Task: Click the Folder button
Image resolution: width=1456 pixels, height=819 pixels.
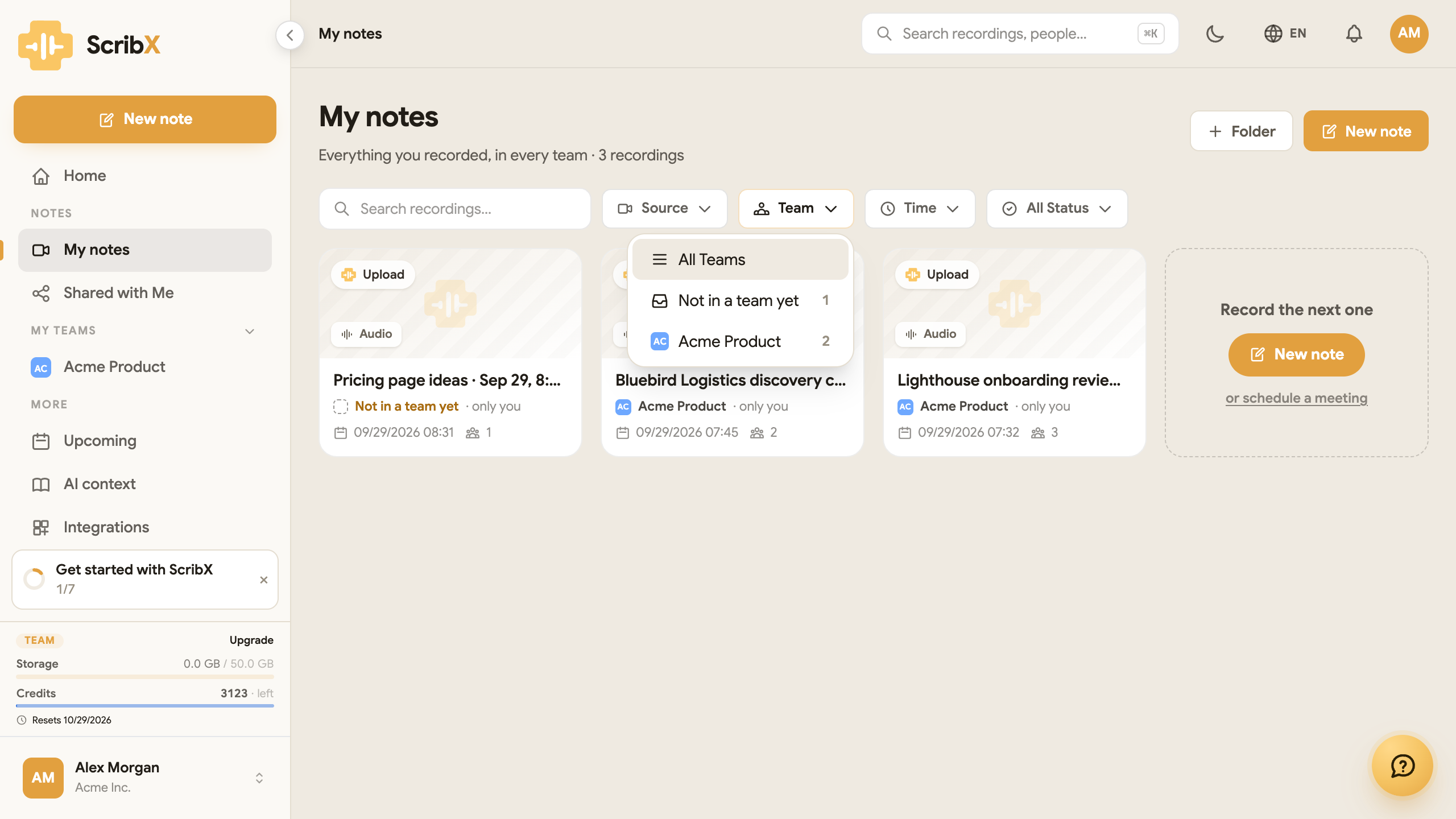Action: (x=1241, y=131)
